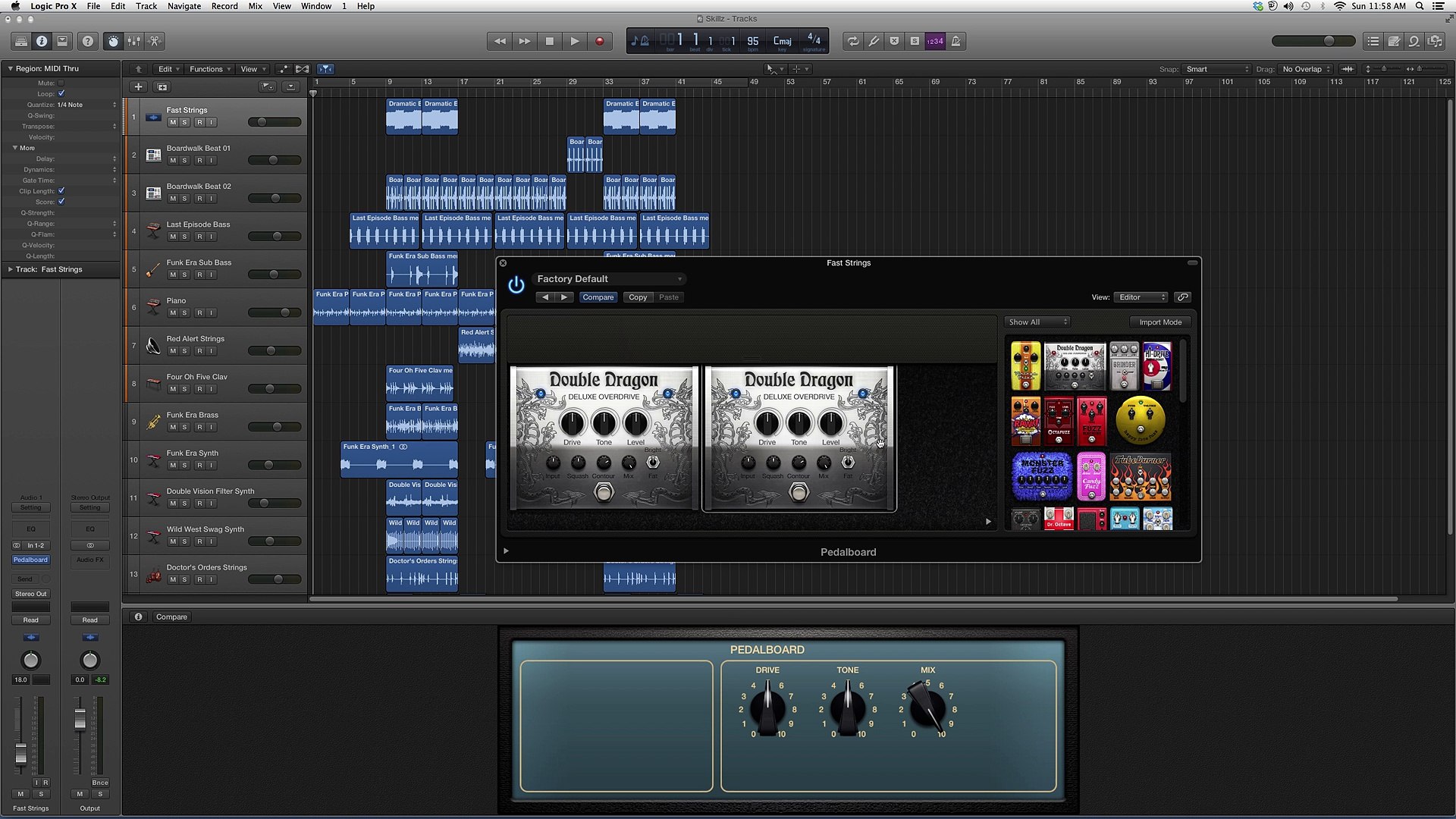The width and height of the screenshot is (1456, 819).
Task: Click the Copy button in plugin header
Action: click(638, 297)
